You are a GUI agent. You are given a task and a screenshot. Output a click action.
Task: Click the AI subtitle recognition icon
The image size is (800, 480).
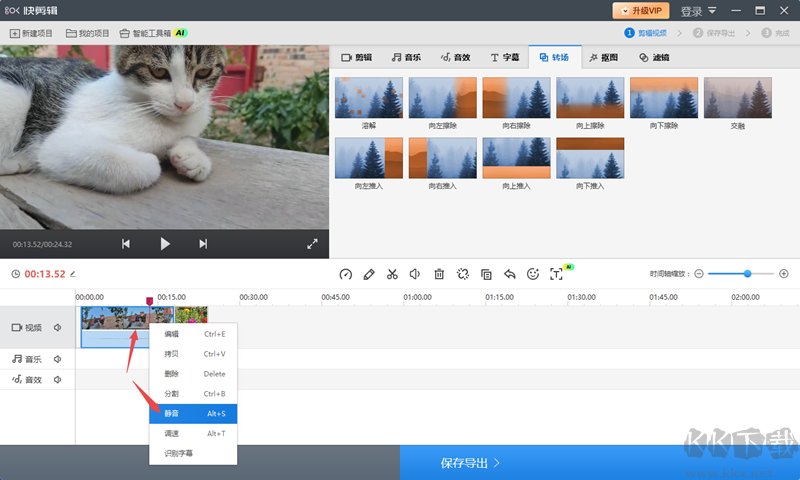click(x=557, y=274)
